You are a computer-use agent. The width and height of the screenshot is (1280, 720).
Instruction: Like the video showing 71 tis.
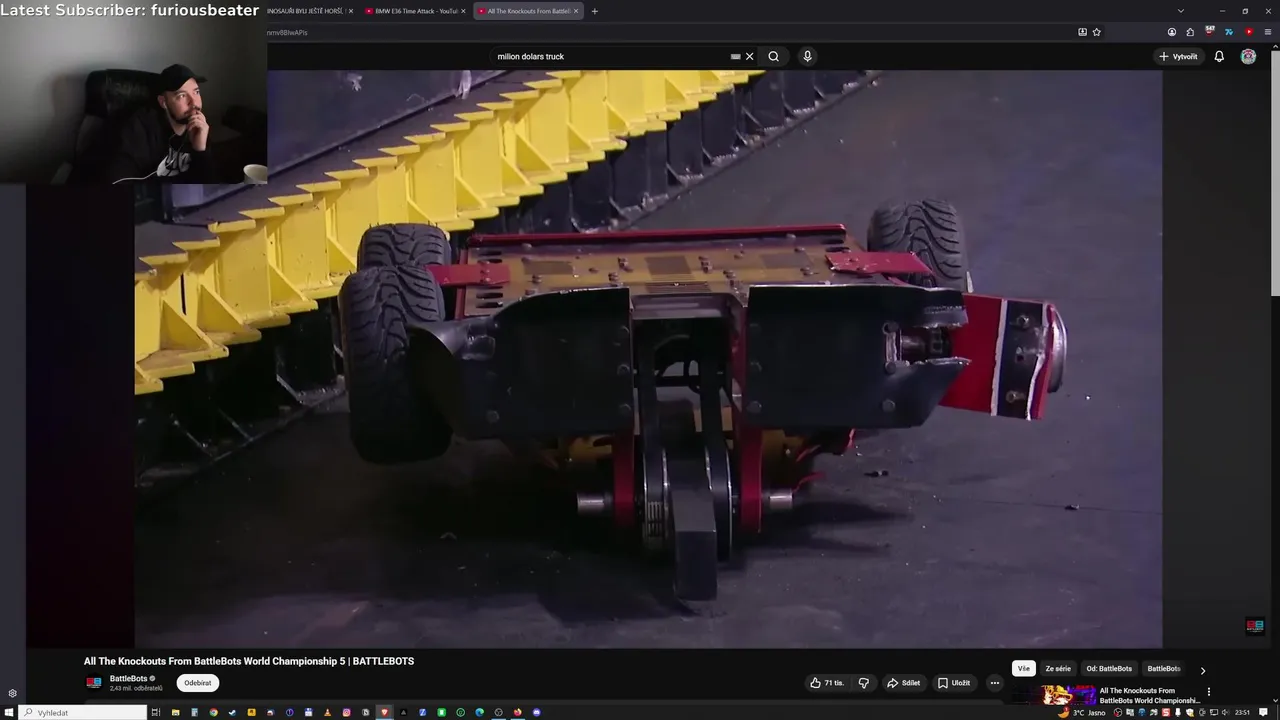pyautogui.click(x=827, y=683)
